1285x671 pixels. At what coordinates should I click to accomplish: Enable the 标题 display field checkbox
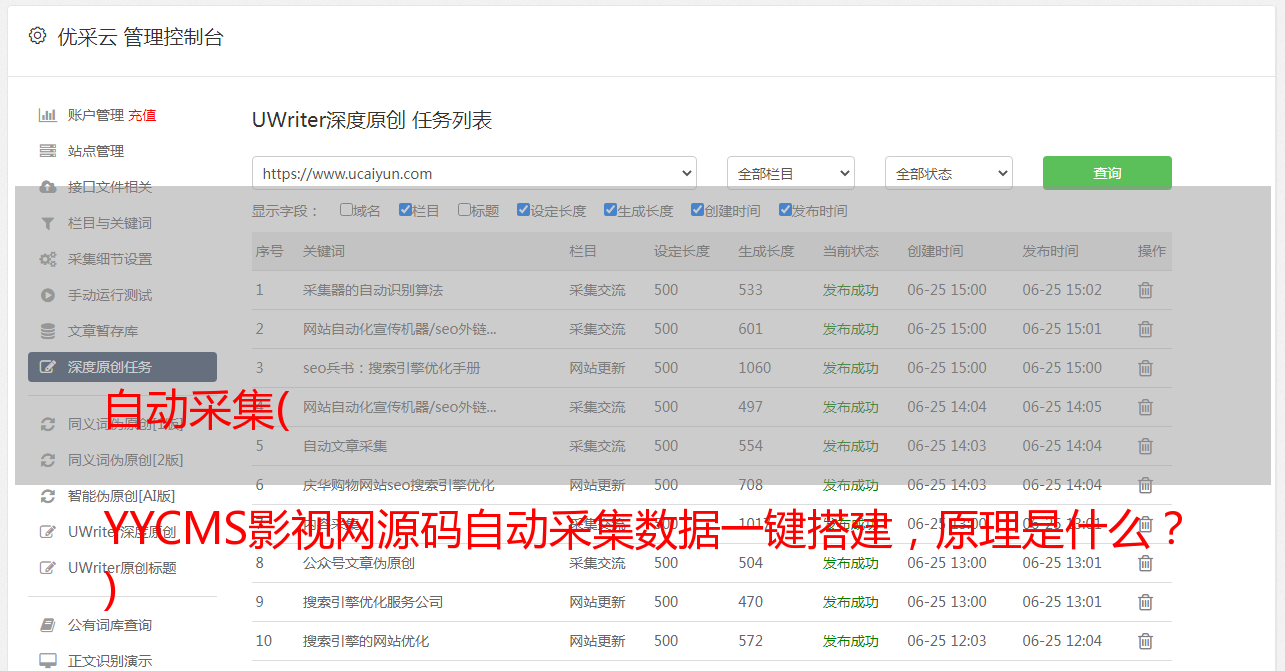pyautogui.click(x=464, y=210)
